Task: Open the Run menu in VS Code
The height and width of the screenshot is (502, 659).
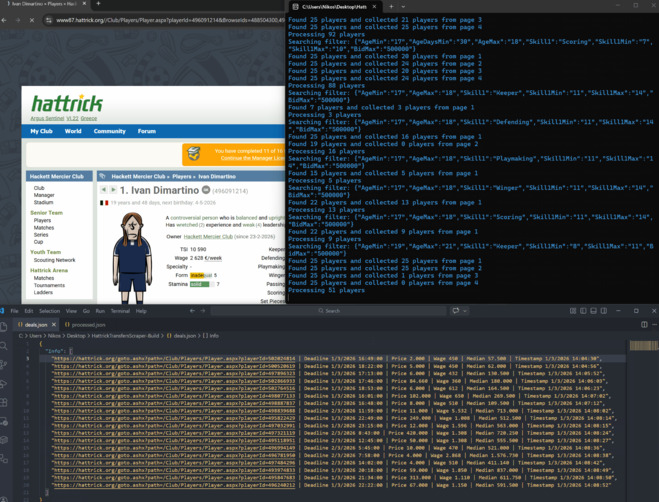Action: pyautogui.click(x=100, y=311)
